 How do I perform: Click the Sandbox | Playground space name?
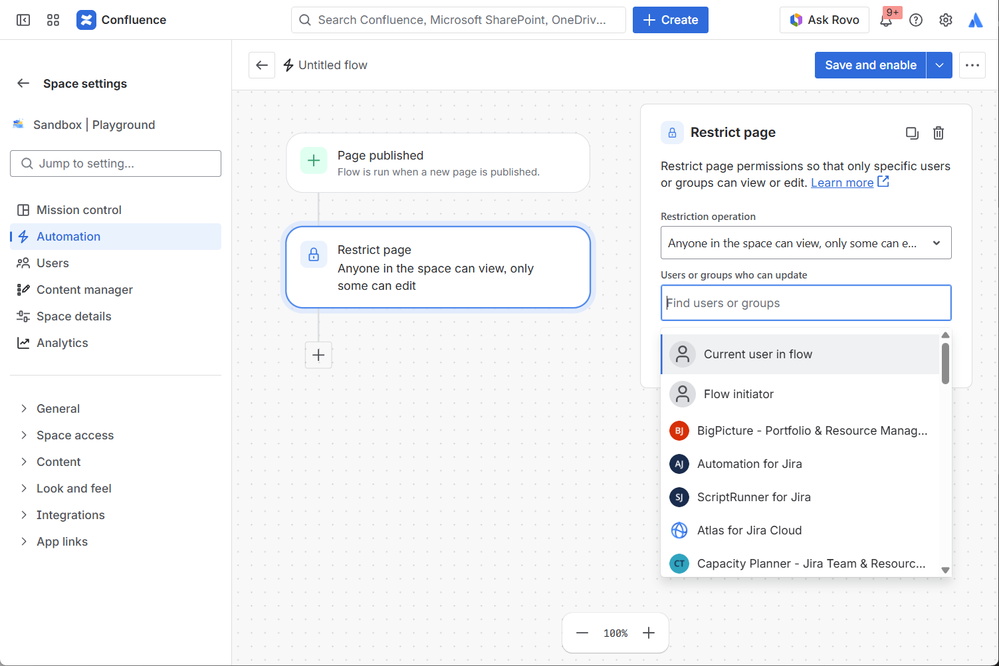tap(94, 125)
